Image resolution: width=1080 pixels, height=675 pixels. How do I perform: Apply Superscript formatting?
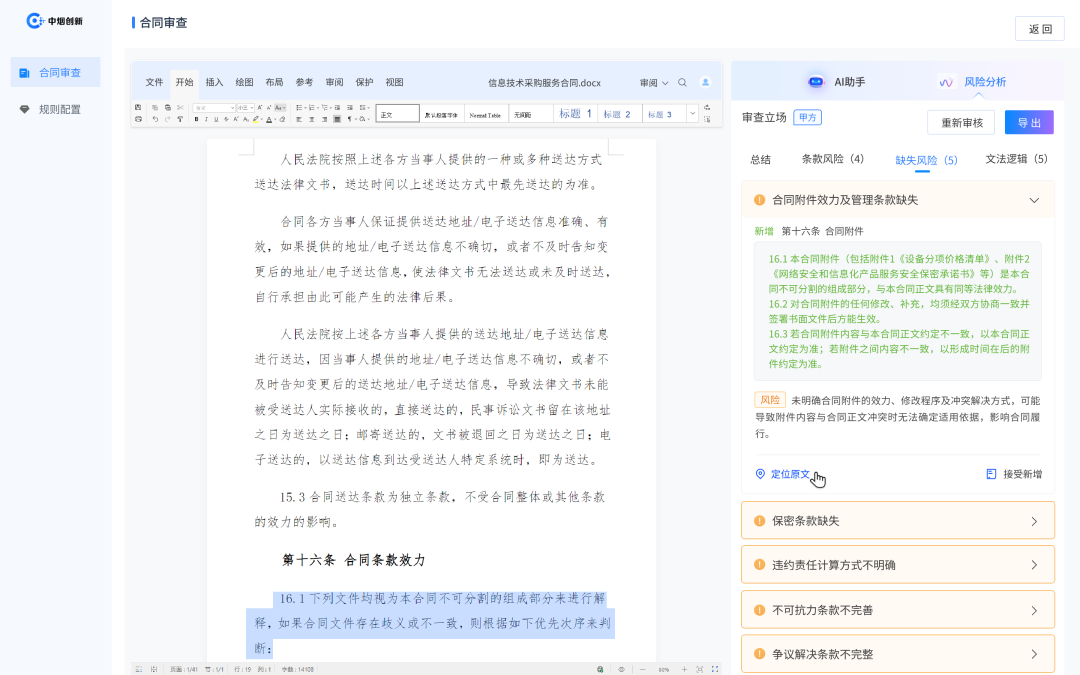[x=236, y=119]
